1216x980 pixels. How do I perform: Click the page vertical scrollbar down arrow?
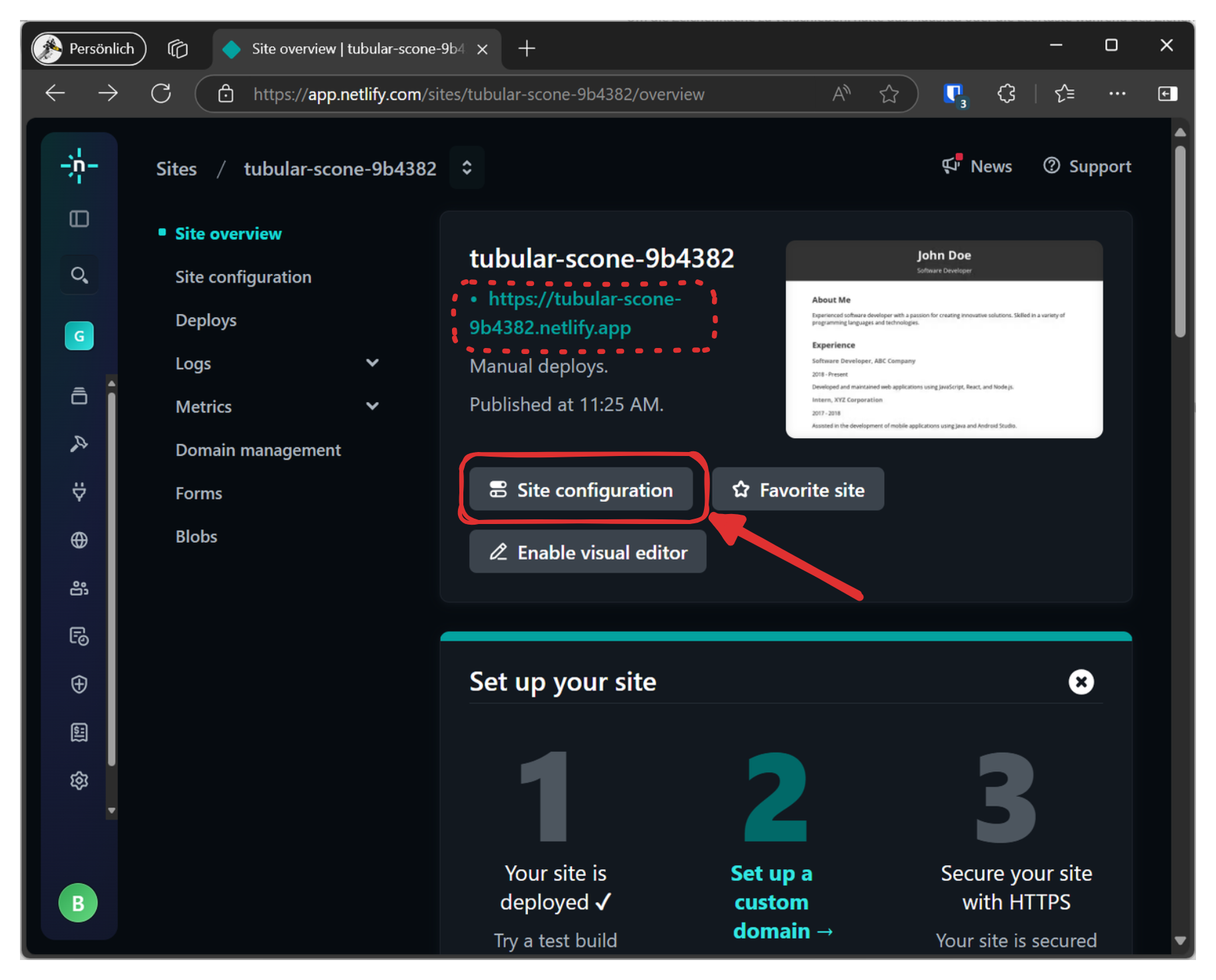tap(1180, 941)
